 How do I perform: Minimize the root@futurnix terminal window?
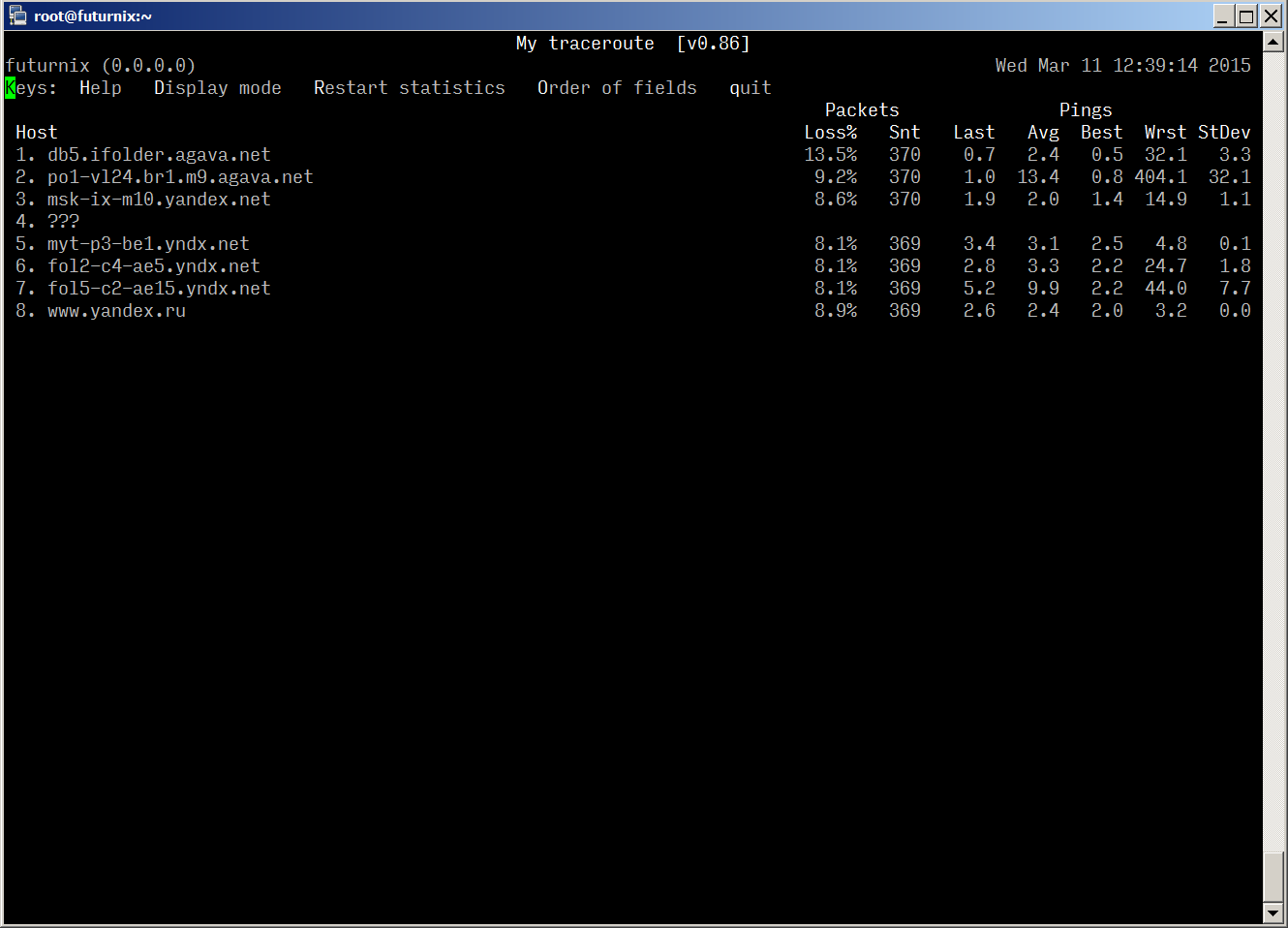pyautogui.click(x=1223, y=16)
